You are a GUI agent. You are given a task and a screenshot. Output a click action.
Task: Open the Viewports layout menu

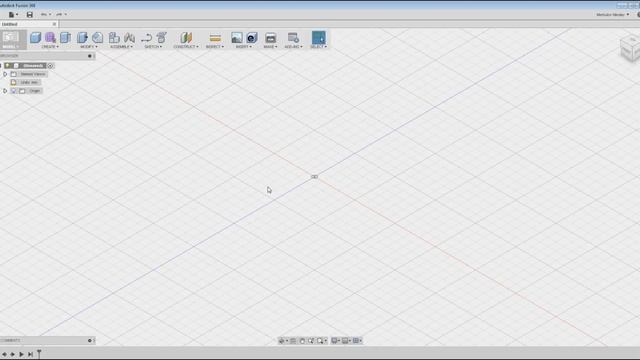tap(357, 340)
